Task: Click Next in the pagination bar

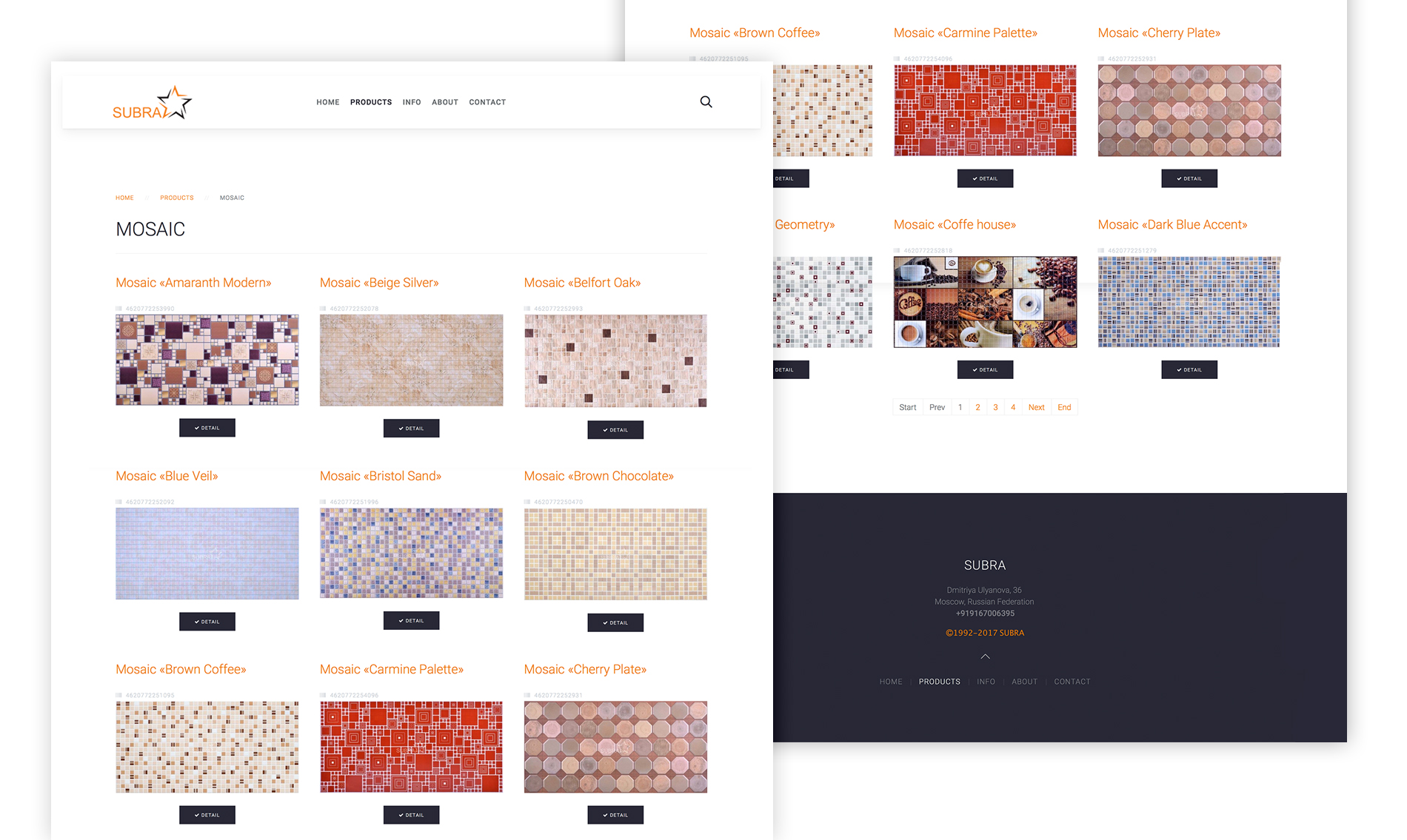Action: (1036, 407)
